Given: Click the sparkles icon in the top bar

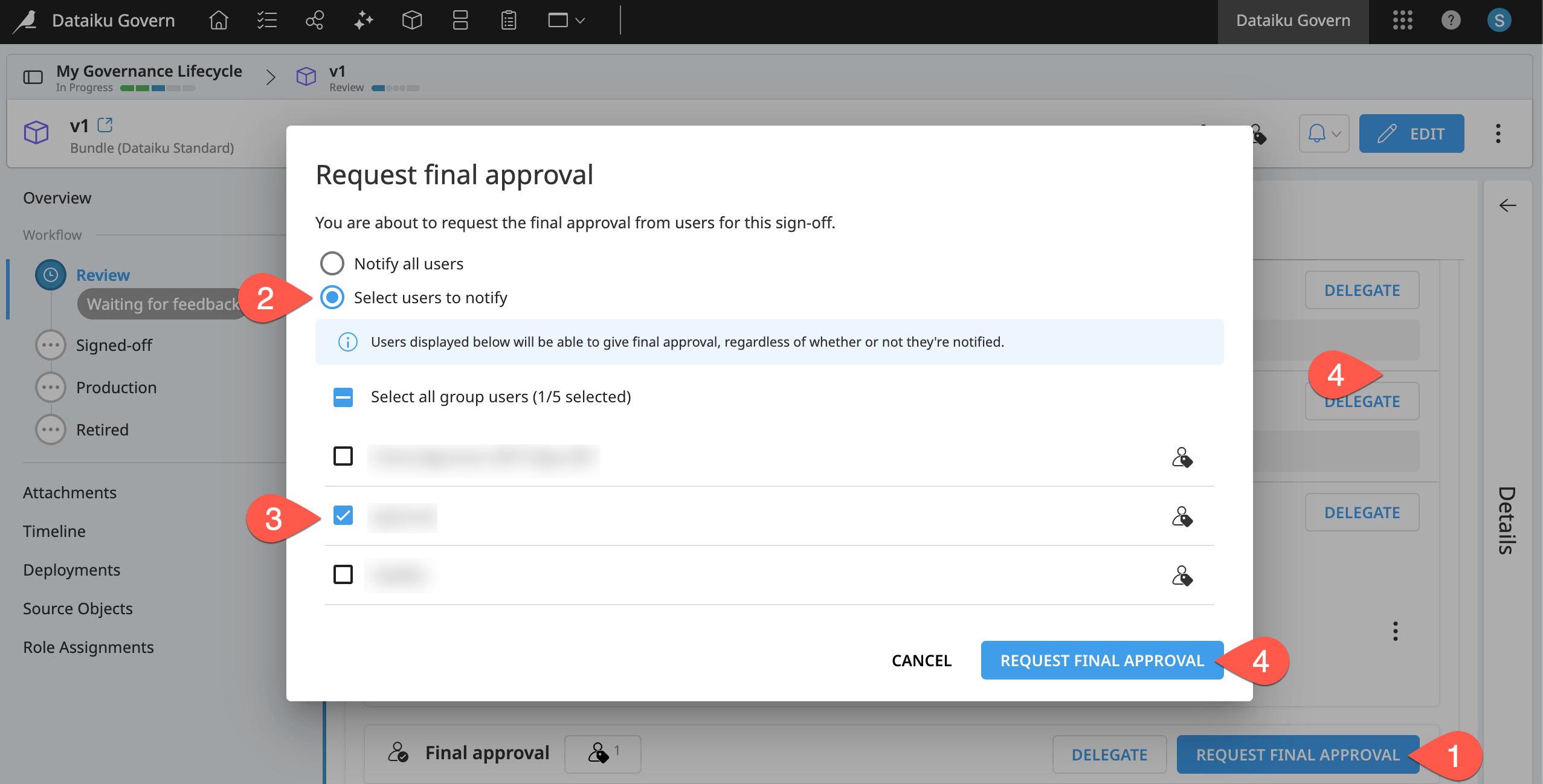Looking at the screenshot, I should [x=362, y=21].
